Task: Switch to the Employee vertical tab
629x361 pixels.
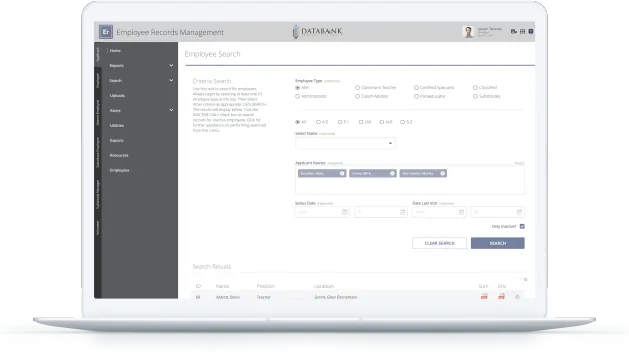Action: 97,80
